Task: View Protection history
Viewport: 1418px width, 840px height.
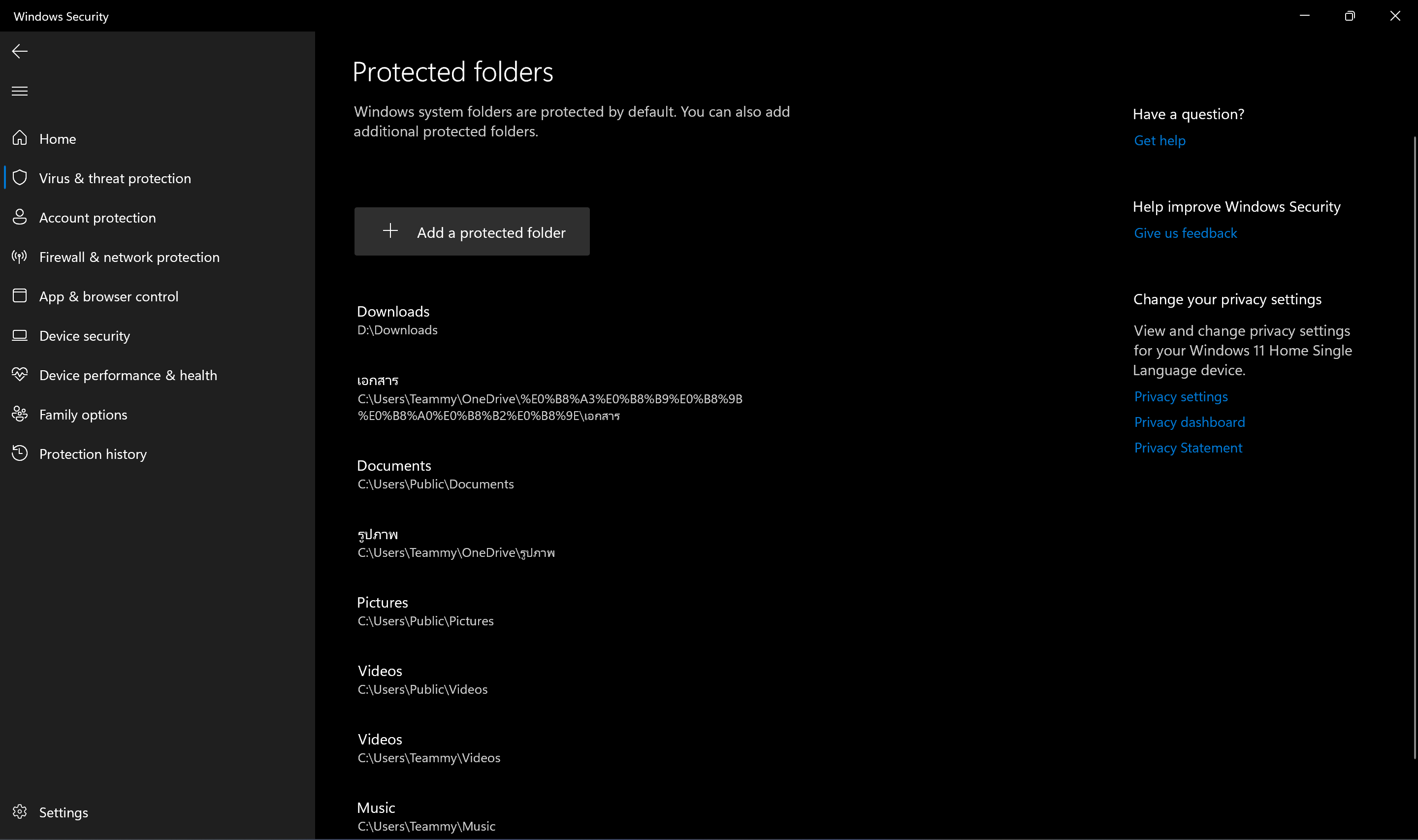Action: coord(94,454)
